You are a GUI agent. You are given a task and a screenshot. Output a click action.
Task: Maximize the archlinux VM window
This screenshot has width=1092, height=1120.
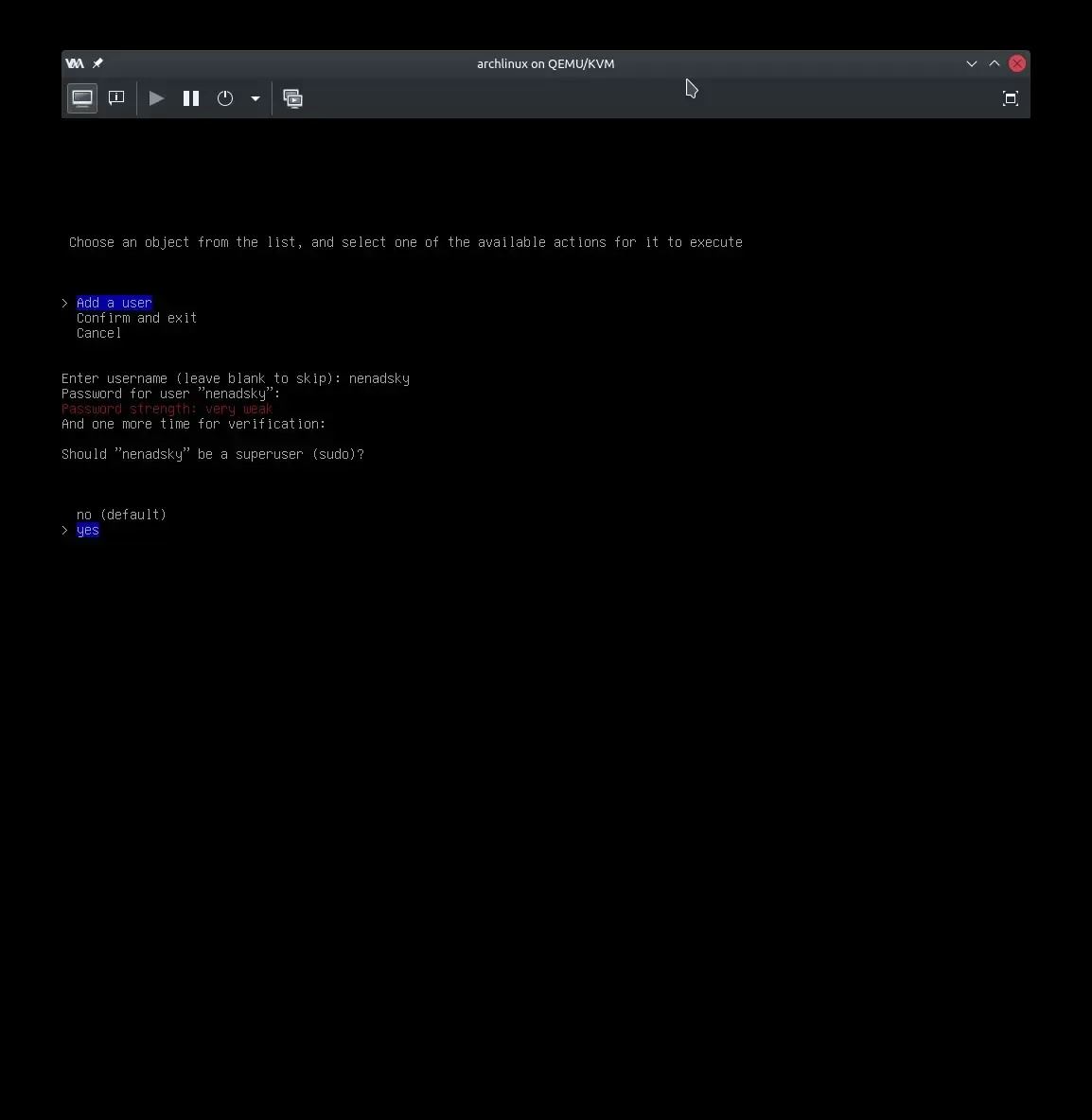995,63
